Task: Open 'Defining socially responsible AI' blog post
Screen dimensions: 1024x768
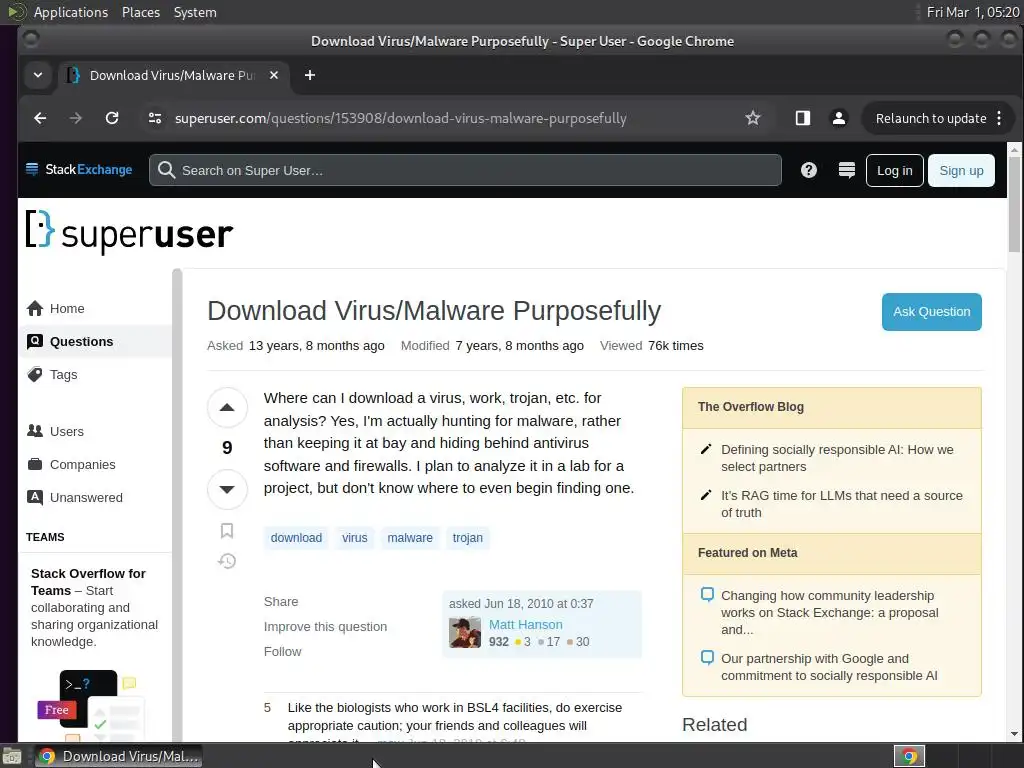Action: coord(837,458)
